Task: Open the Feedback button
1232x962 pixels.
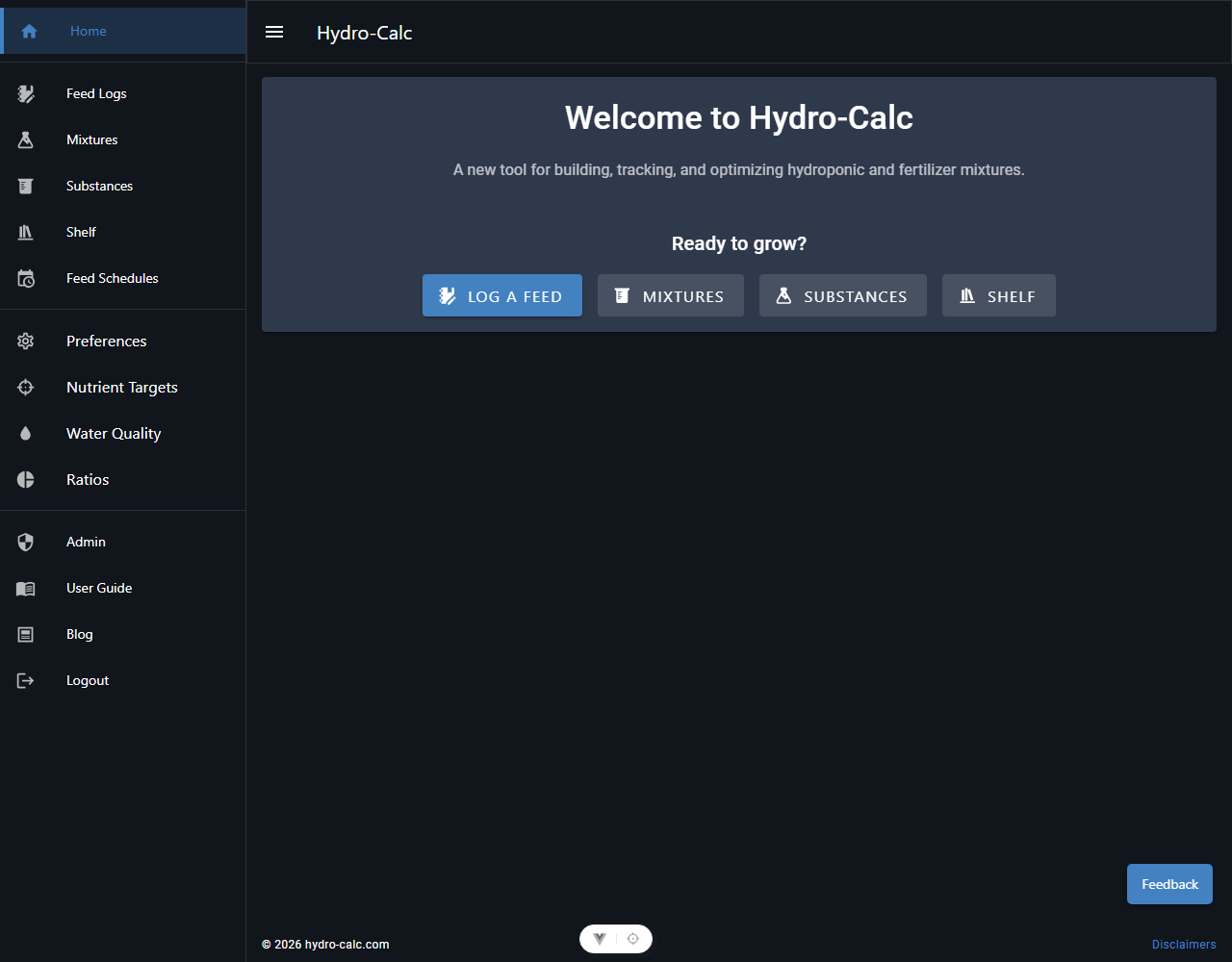Action: tap(1169, 884)
